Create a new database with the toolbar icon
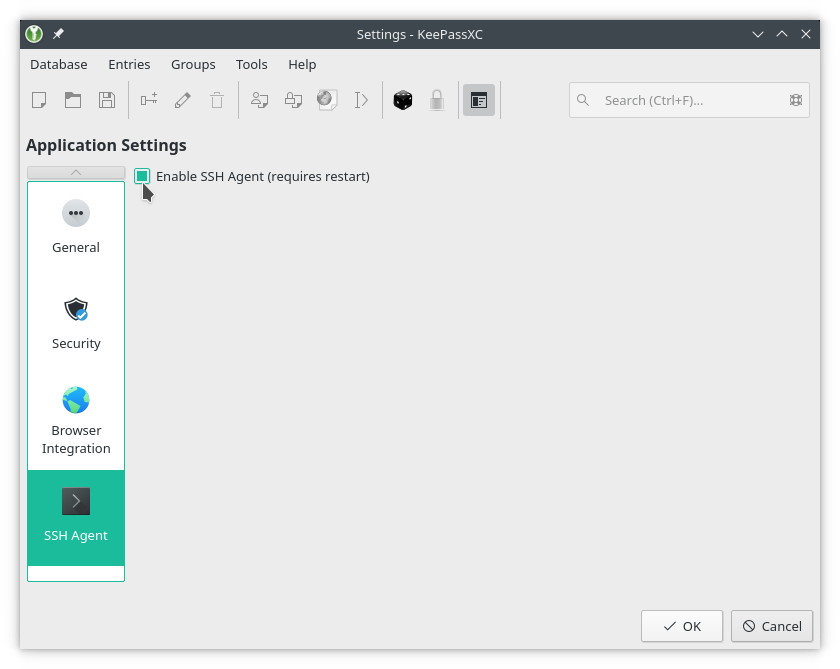The width and height of the screenshot is (840, 669). [40, 100]
